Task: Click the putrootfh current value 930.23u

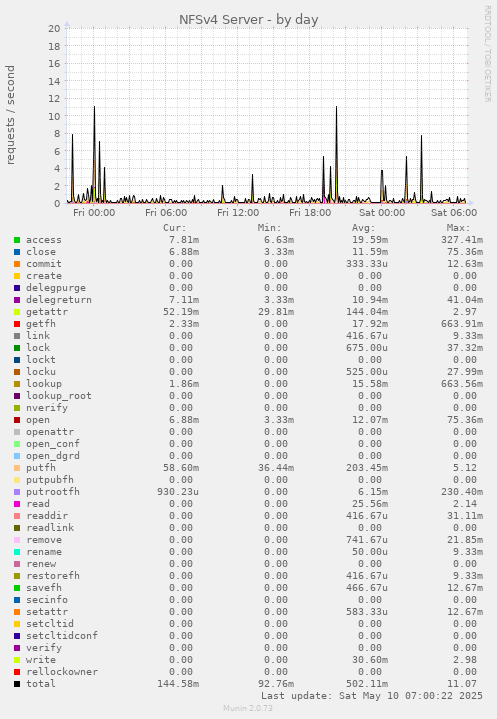Action: pos(178,492)
